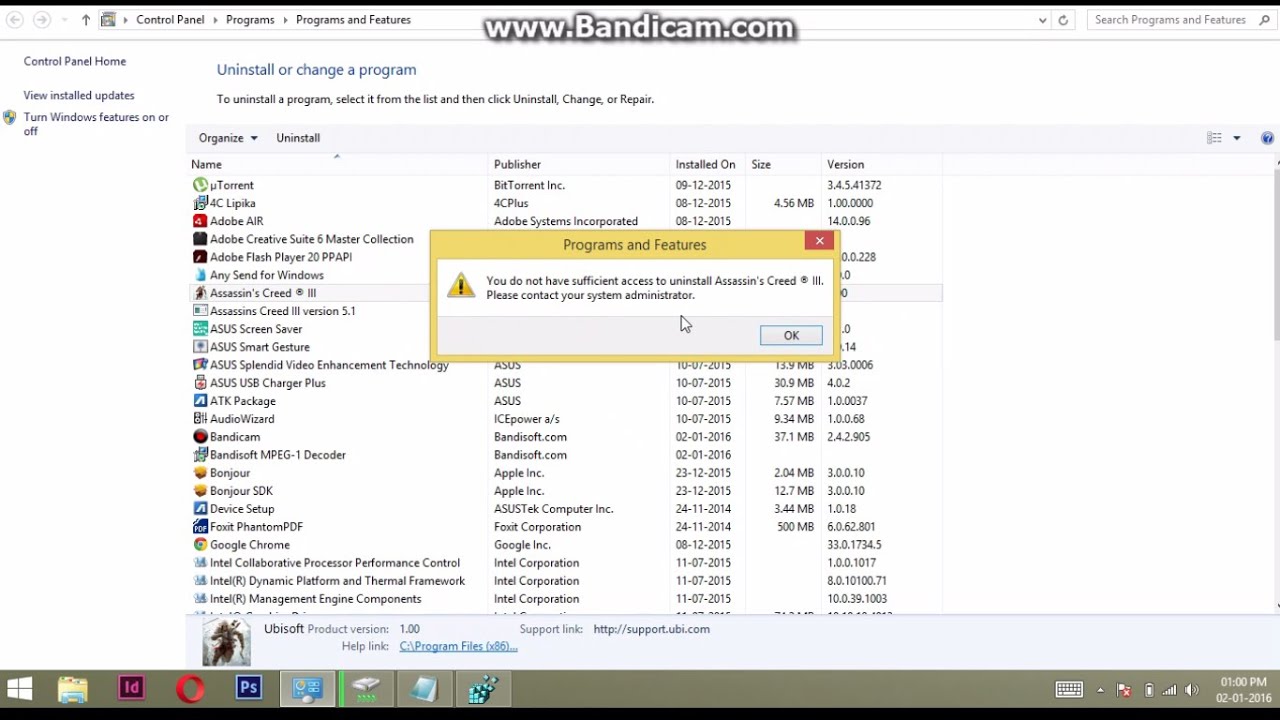The image size is (1280, 720).
Task: Click the µTorrent program icon
Action: point(200,185)
